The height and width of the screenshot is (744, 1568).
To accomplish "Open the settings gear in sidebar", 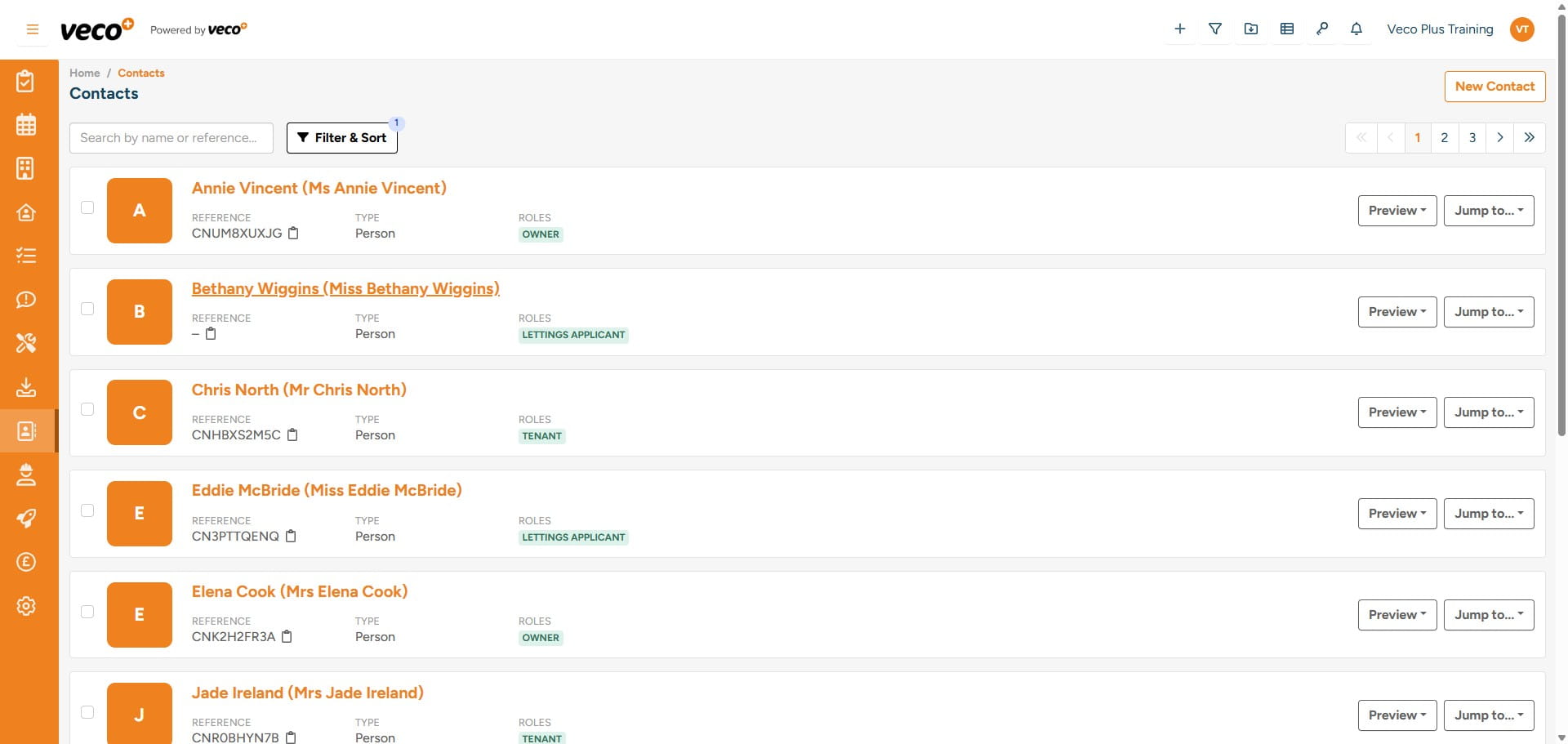I will click(x=26, y=606).
